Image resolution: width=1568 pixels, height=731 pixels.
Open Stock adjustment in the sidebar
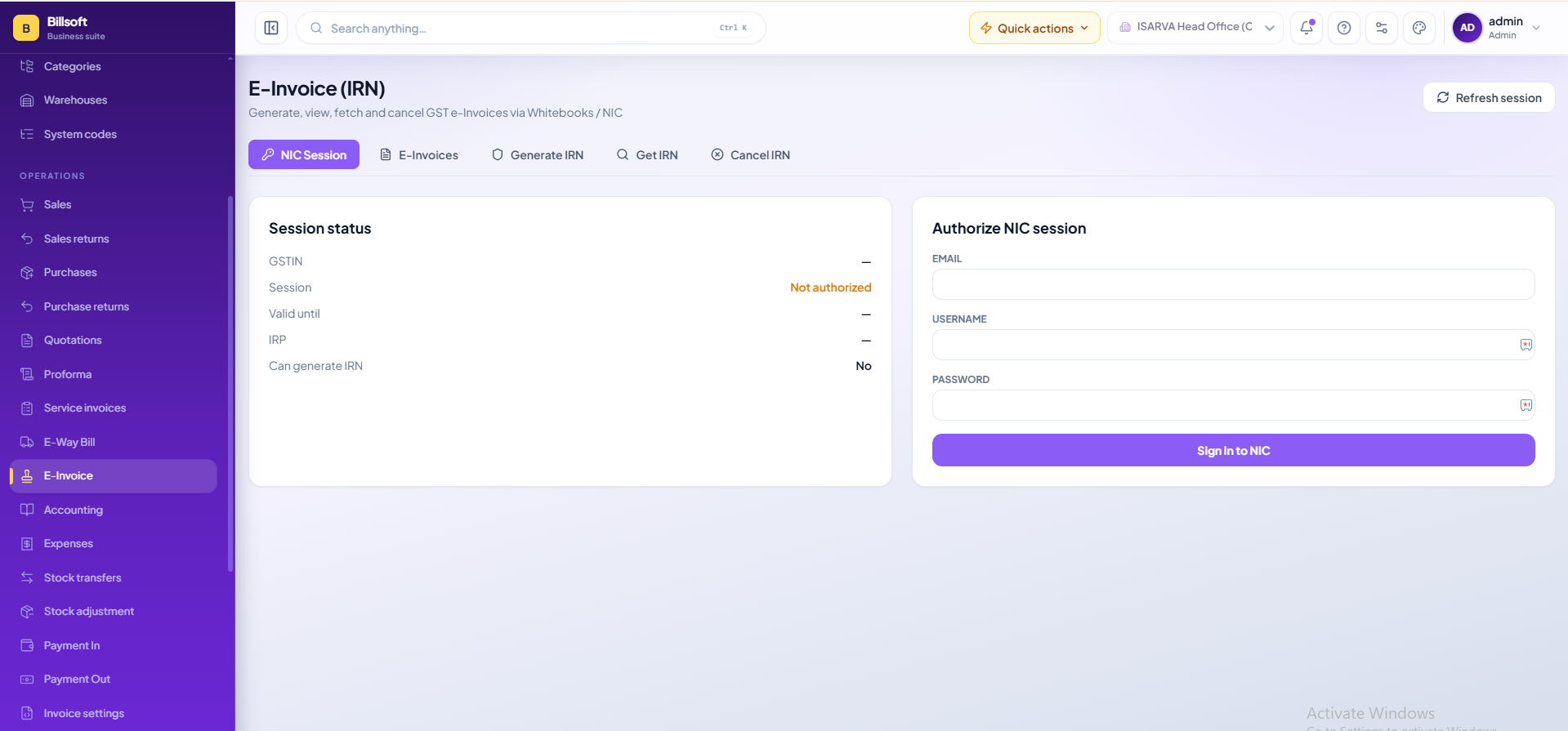click(114, 611)
